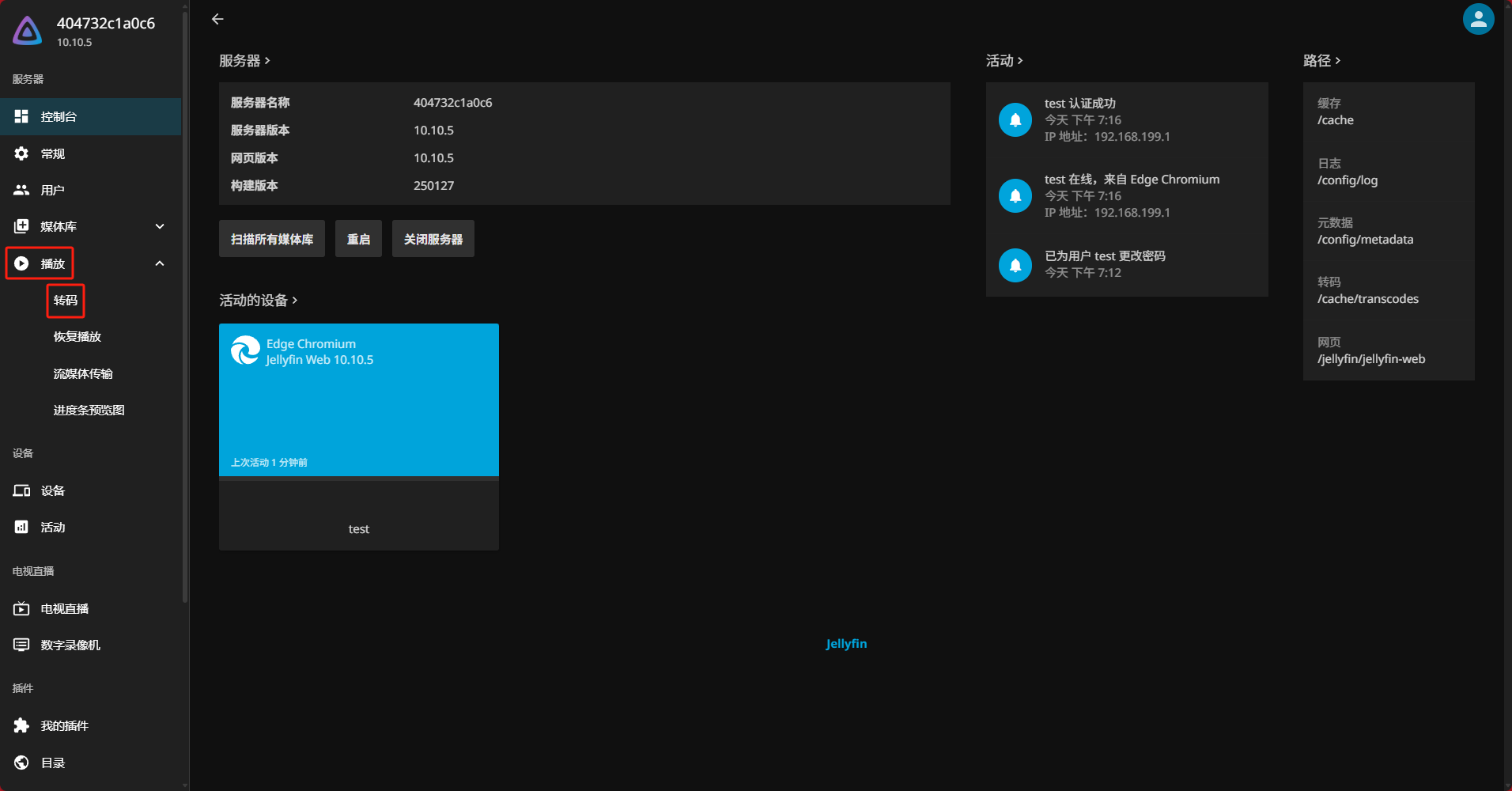Go back using the arrow icon
The width and height of the screenshot is (1512, 791).
217,19
